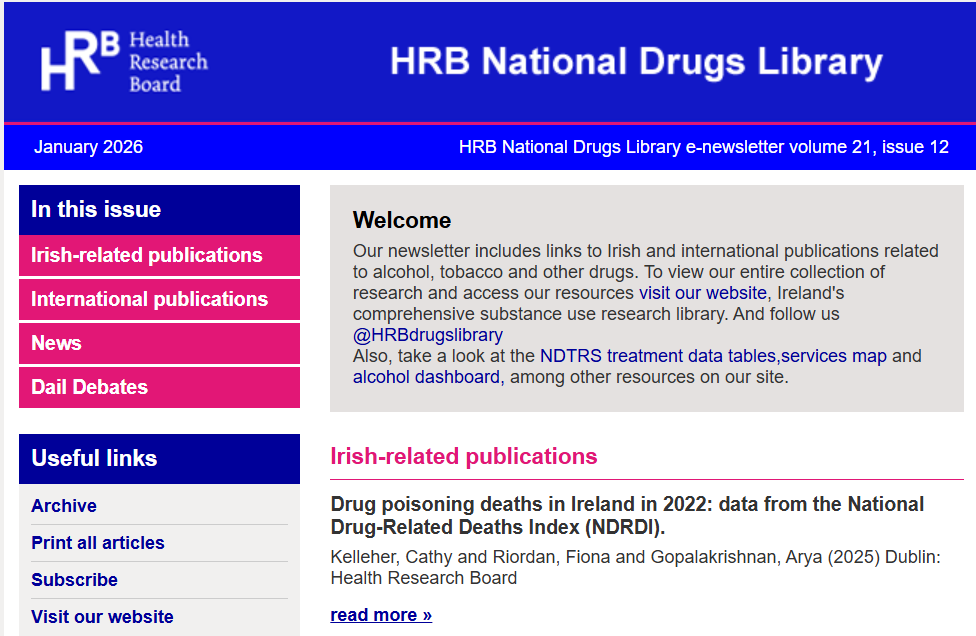This screenshot has height=636, width=976.
Task: Click the 'Drug poisoning deaths in Ireland in 2022' title
Action: click(627, 515)
